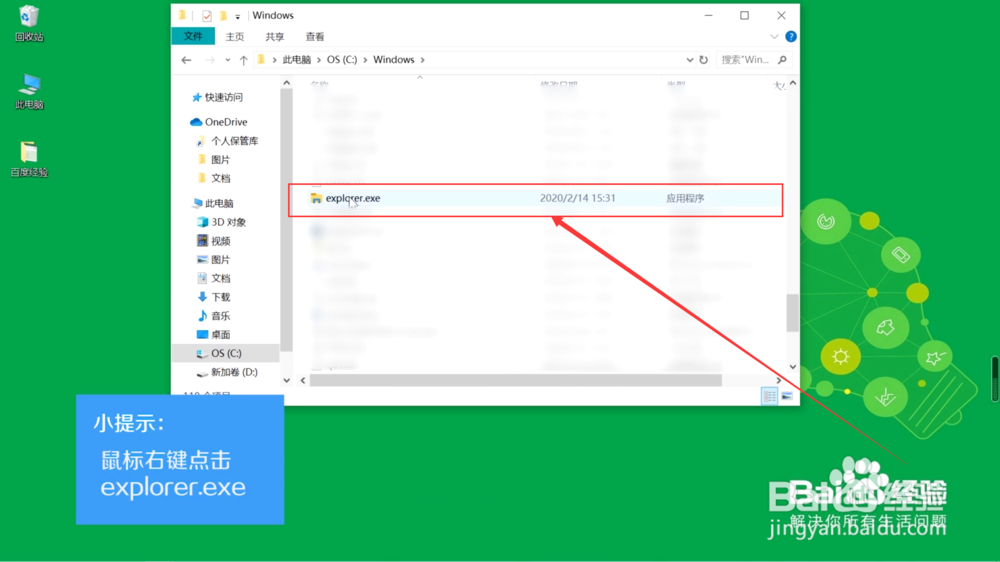Screen dimensions: 1000x562
Task: Select 此电脑 in the navigation pane
Action: [x=212, y=203]
